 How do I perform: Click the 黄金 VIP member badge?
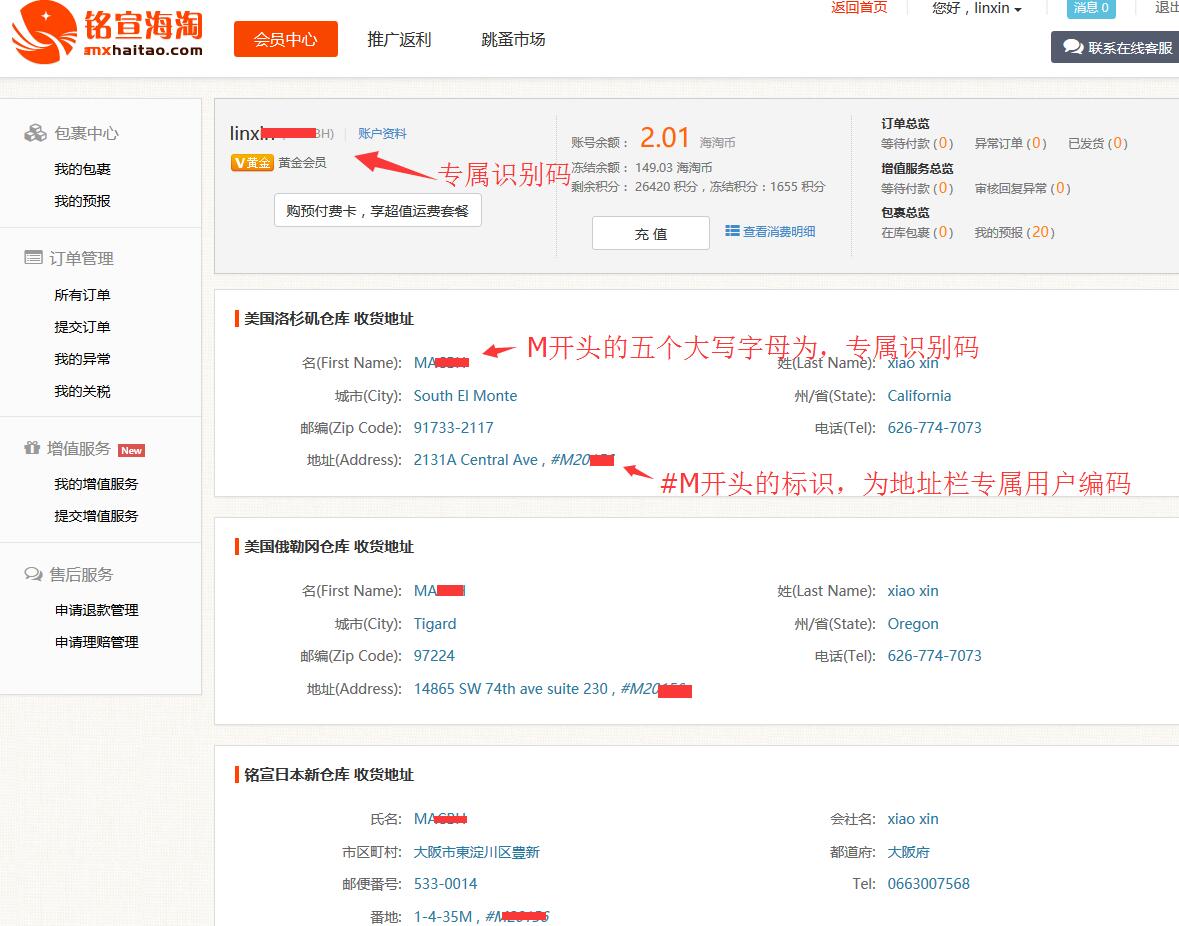click(251, 162)
